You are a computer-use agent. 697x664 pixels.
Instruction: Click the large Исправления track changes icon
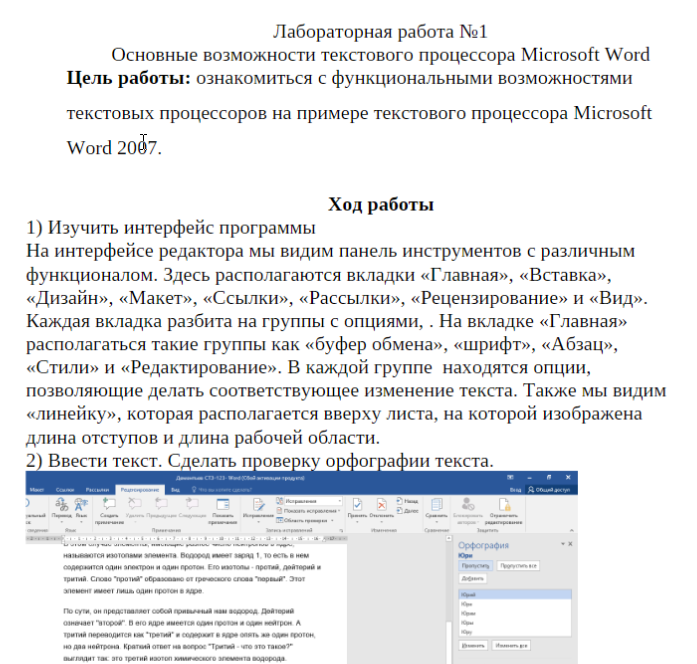point(258,504)
